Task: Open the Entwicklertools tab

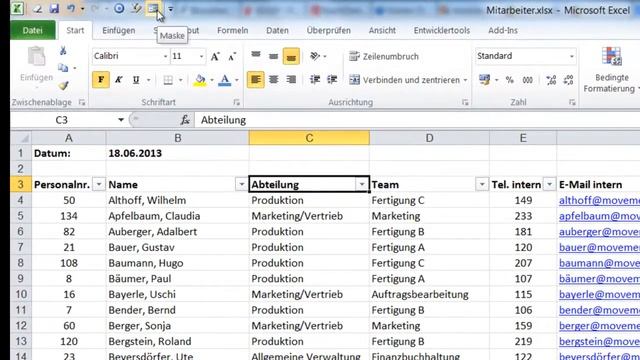Action: click(x=442, y=31)
